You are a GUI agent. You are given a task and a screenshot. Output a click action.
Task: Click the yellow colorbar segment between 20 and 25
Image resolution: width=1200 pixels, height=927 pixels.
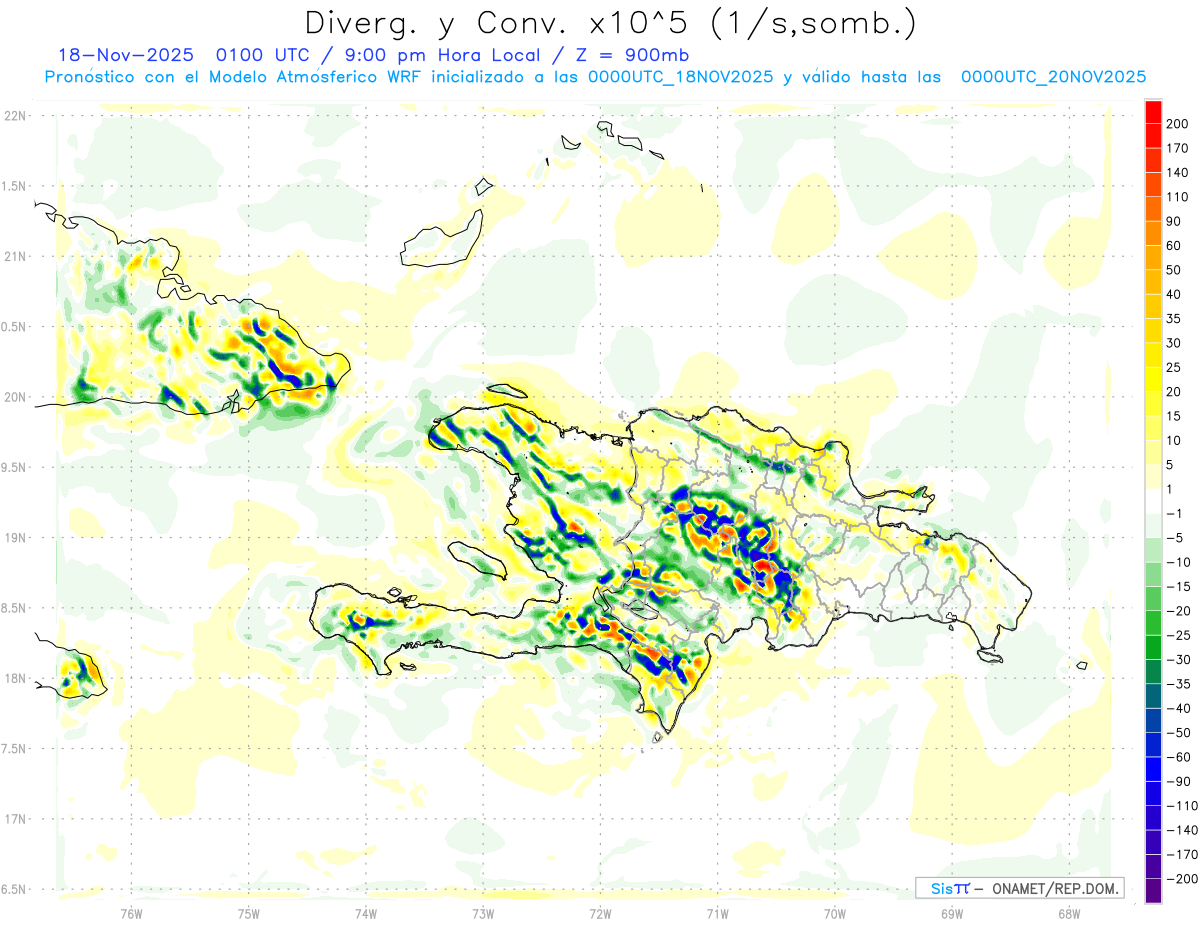[x=1153, y=380]
